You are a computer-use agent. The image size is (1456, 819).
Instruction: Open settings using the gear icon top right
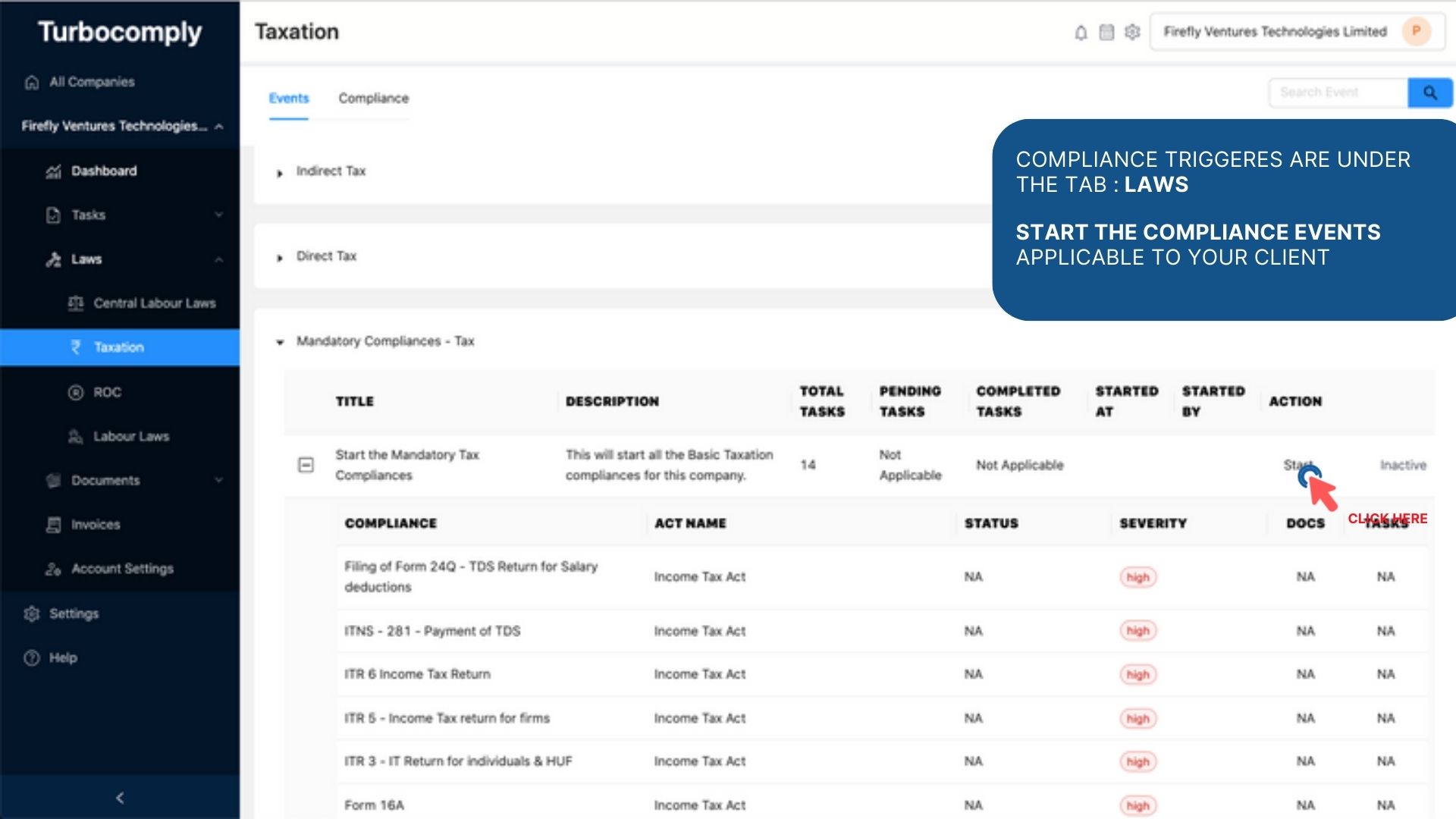click(1133, 32)
